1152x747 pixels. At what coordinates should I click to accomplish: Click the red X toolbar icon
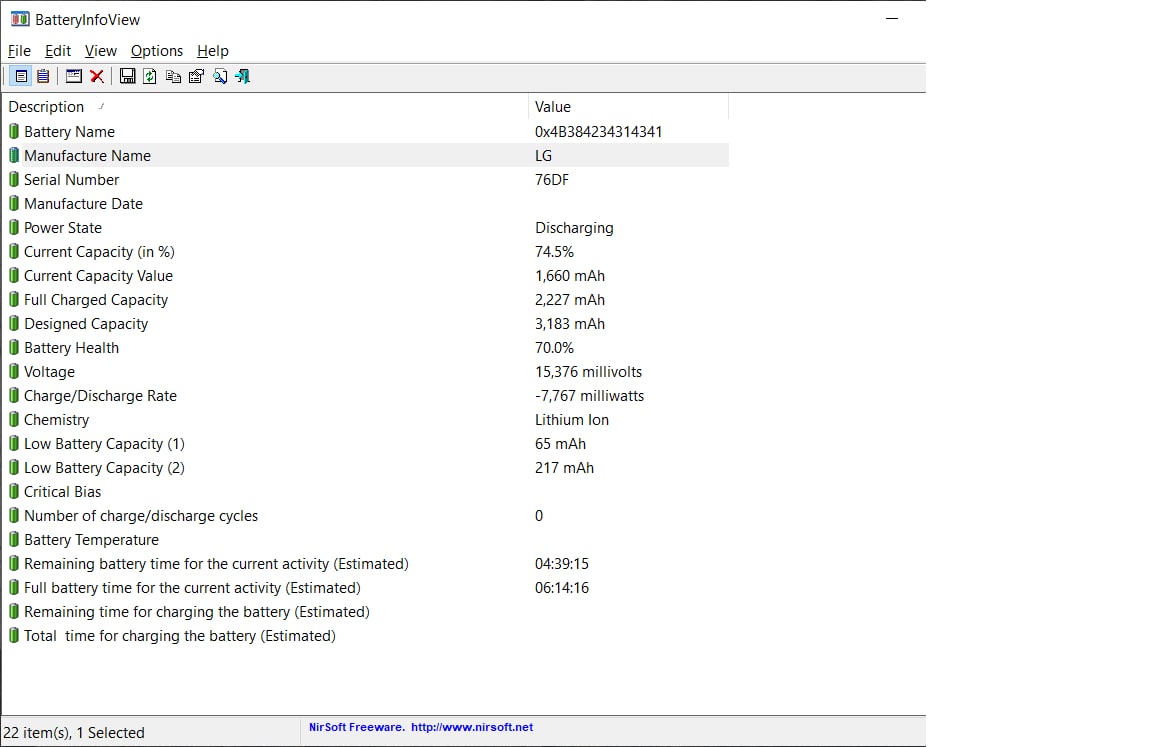tap(96, 76)
